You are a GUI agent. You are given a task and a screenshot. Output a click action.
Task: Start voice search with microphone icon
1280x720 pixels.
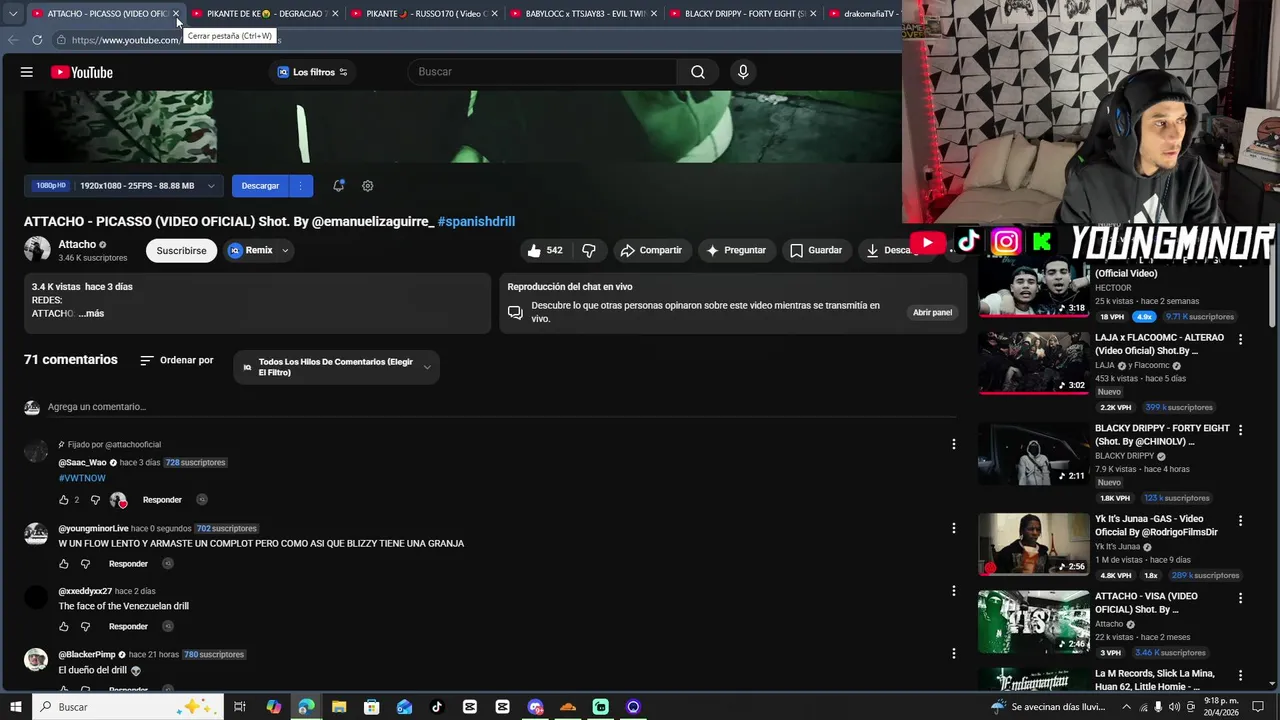tap(742, 72)
